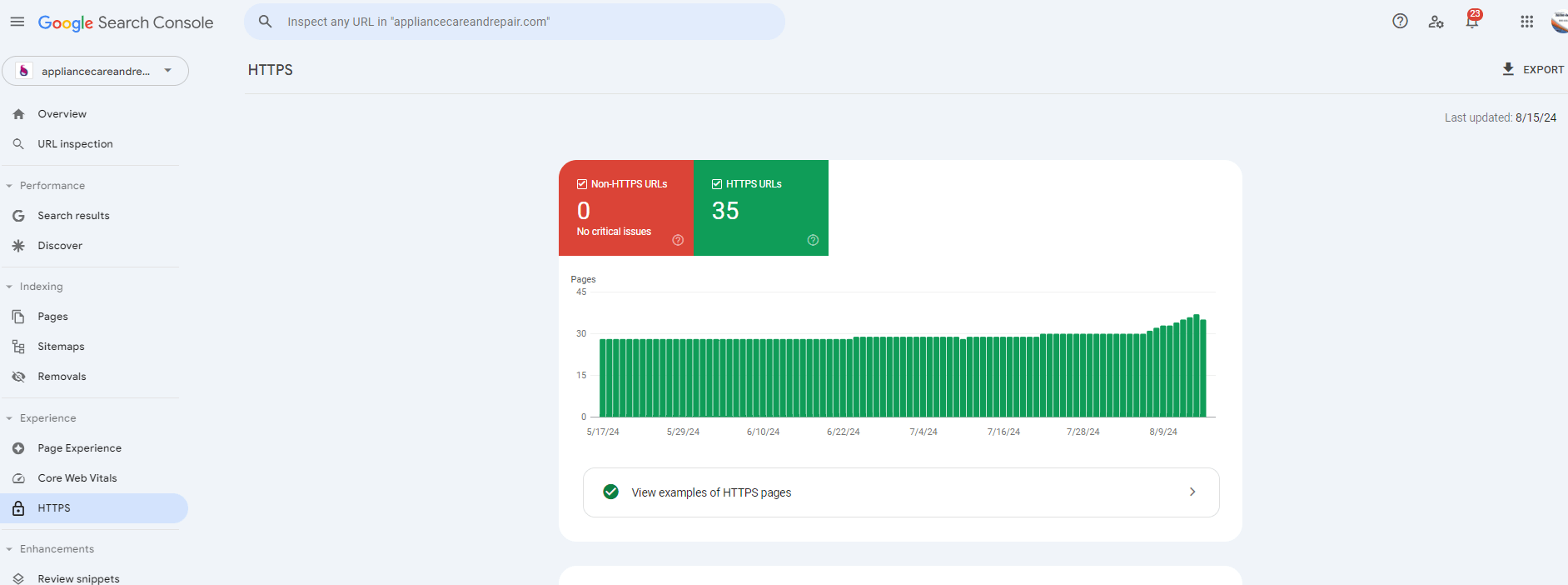Open URL inspection from the sidebar
Image resolution: width=1568 pixels, height=585 pixels.
pos(75,144)
